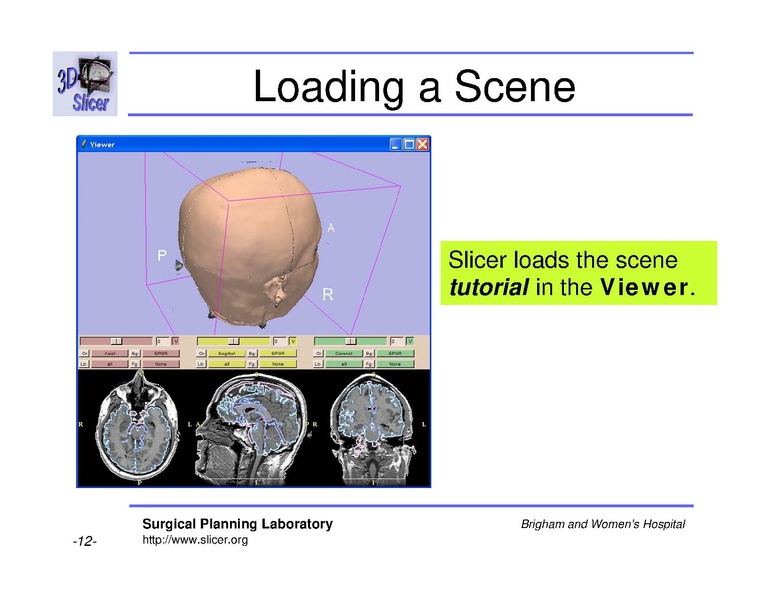776x600 pixels.
Task: Click the green panel Fg button
Action: coord(369,364)
